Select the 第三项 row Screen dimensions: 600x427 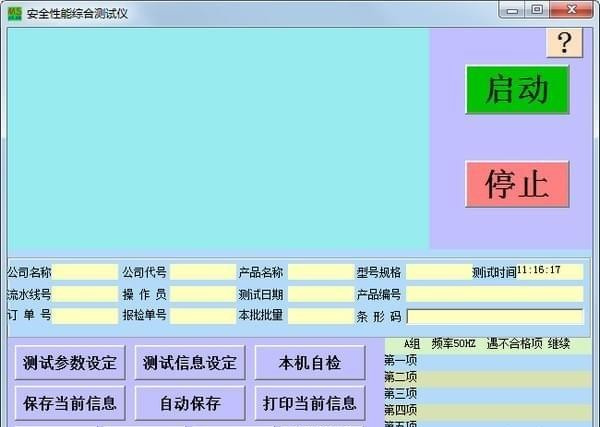(x=488, y=394)
